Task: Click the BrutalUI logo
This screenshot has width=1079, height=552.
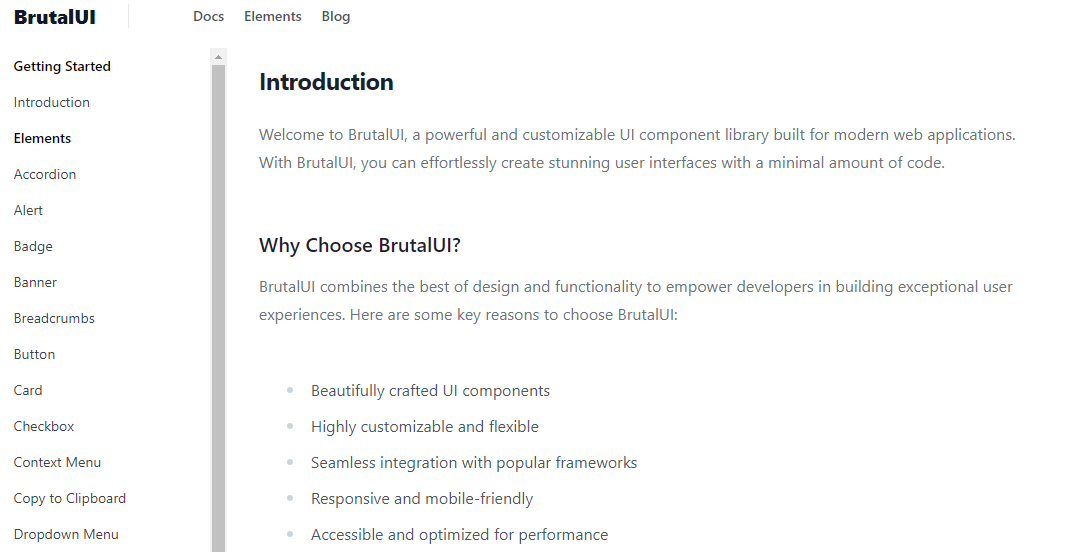Action: click(x=55, y=17)
